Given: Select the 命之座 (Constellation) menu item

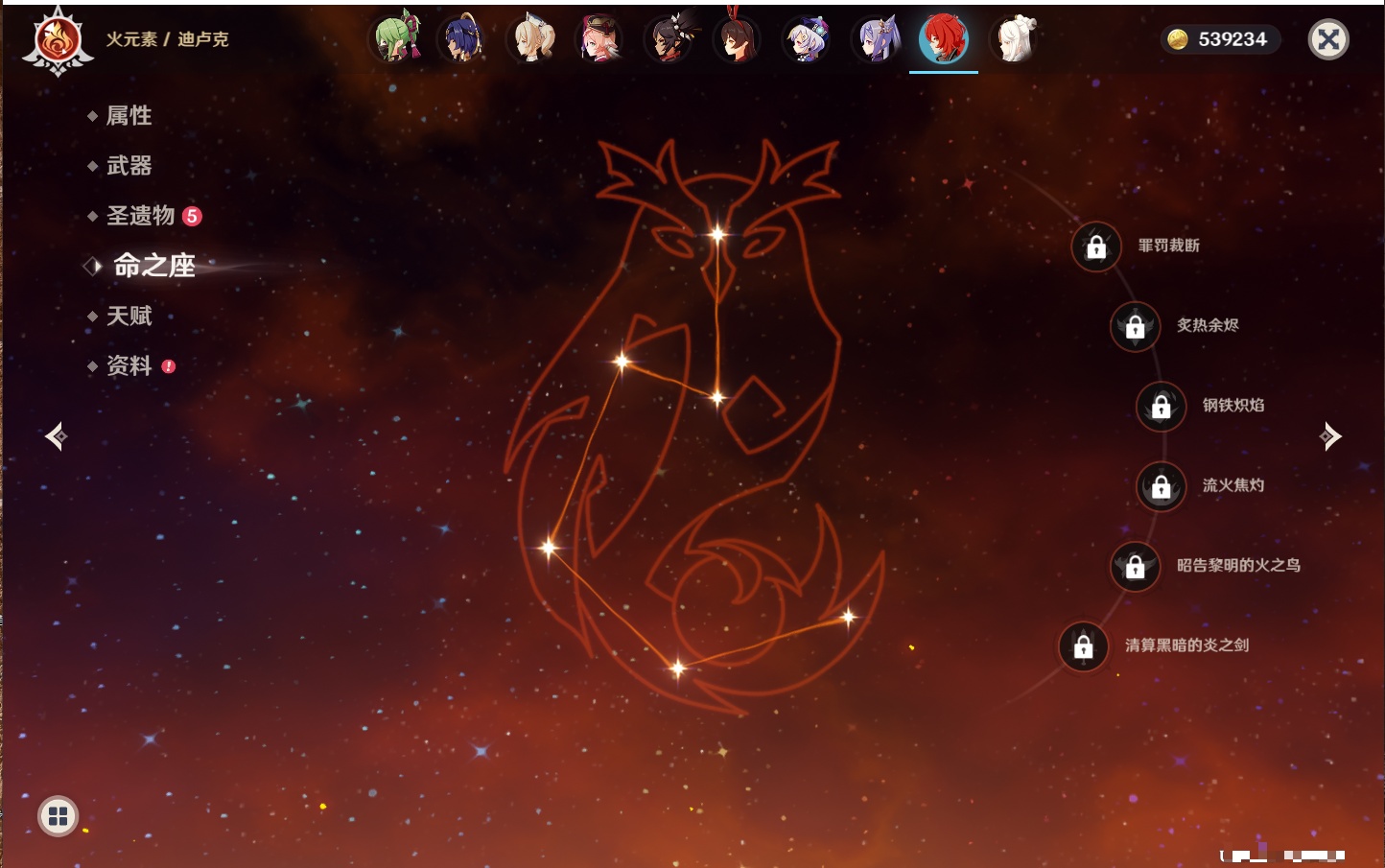Looking at the screenshot, I should pyautogui.click(x=153, y=266).
